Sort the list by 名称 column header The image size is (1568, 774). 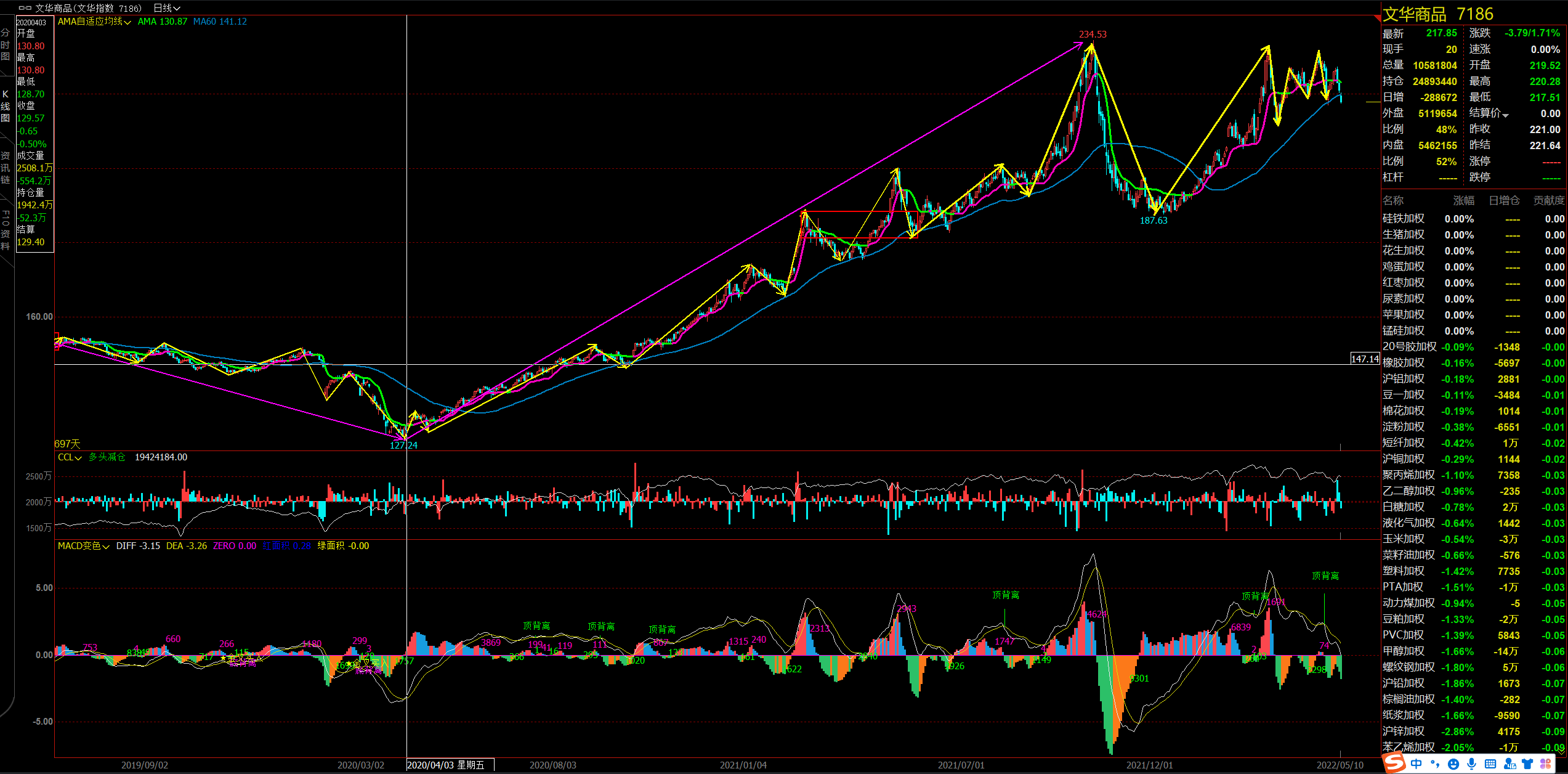(x=1393, y=200)
